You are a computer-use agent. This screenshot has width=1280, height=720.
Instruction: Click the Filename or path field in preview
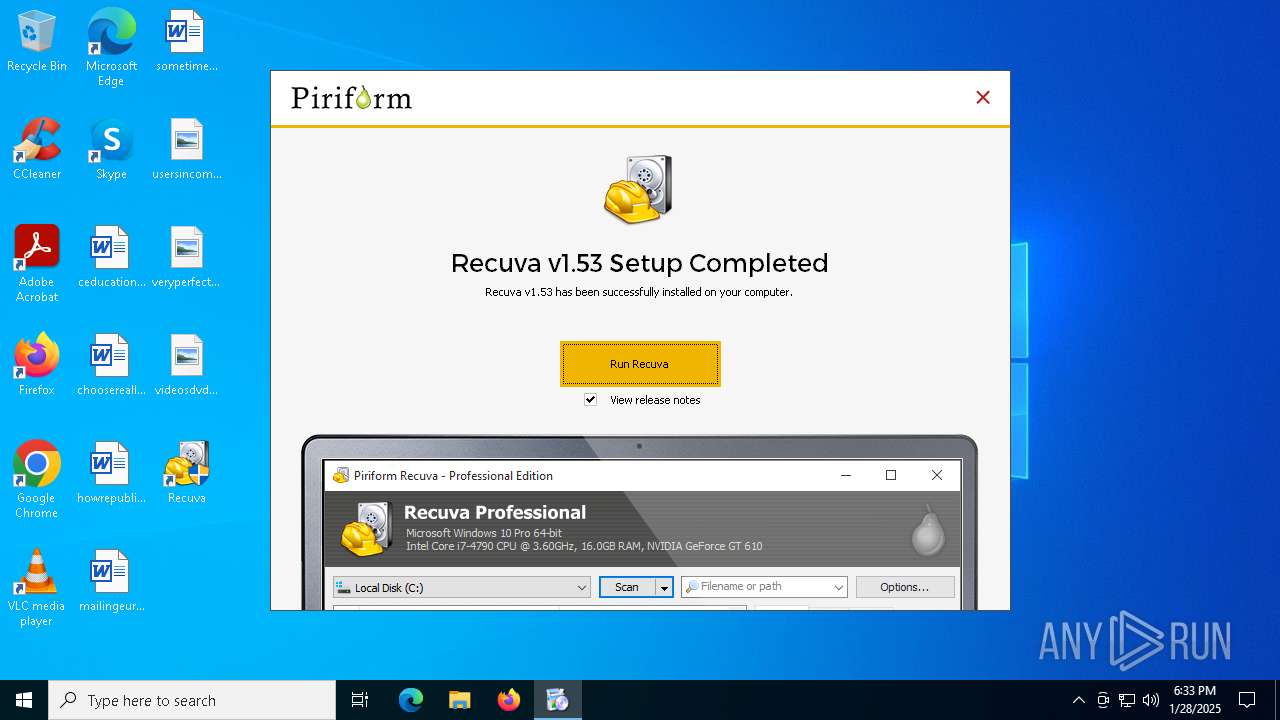(x=764, y=587)
